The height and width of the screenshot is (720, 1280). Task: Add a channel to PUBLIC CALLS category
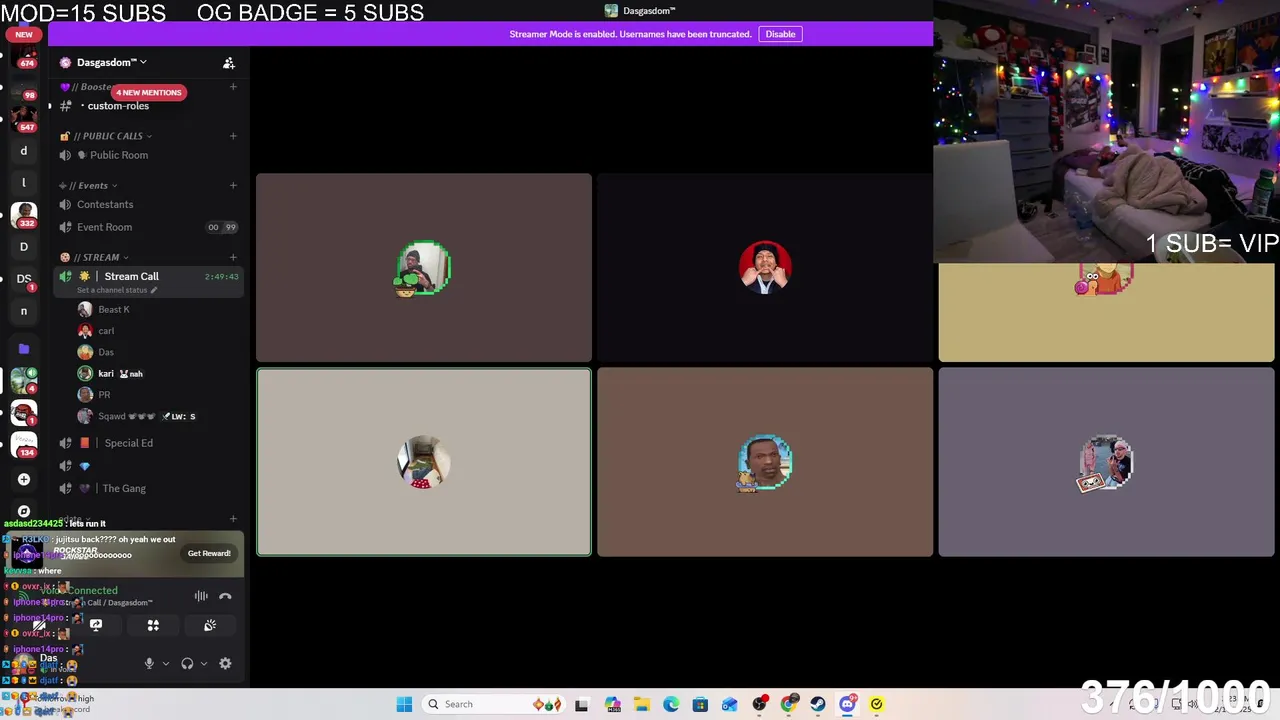tap(233, 136)
